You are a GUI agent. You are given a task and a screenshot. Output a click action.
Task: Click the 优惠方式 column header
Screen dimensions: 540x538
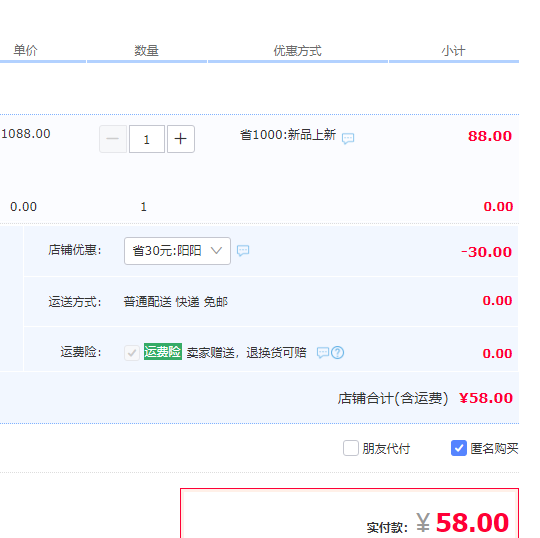pyautogui.click(x=297, y=51)
